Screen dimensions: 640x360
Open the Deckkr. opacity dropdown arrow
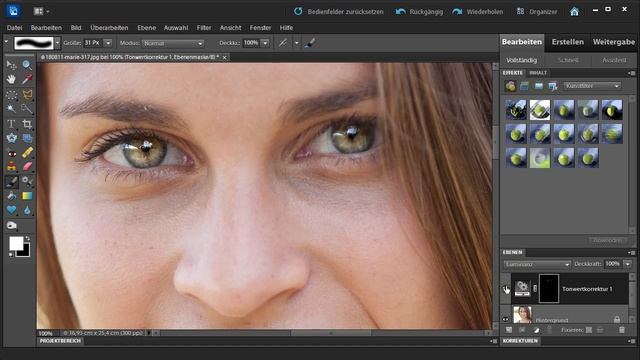pos(265,43)
